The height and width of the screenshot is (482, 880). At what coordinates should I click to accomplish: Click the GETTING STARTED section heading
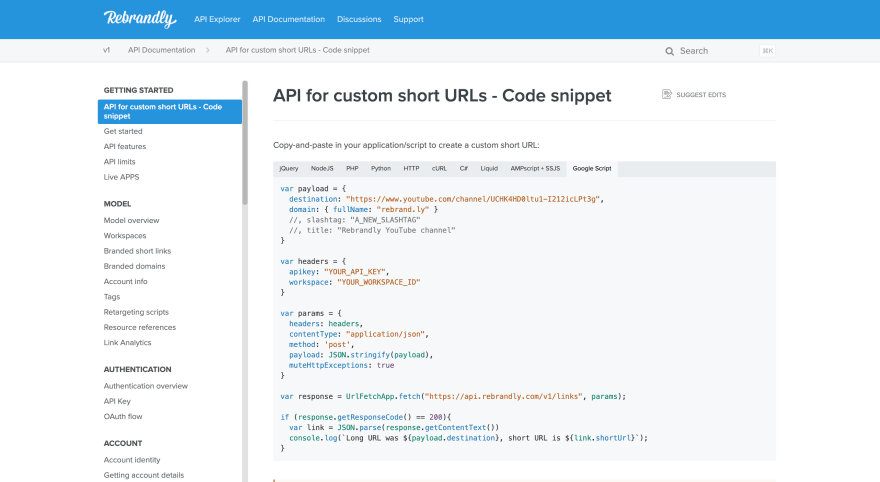[138, 90]
